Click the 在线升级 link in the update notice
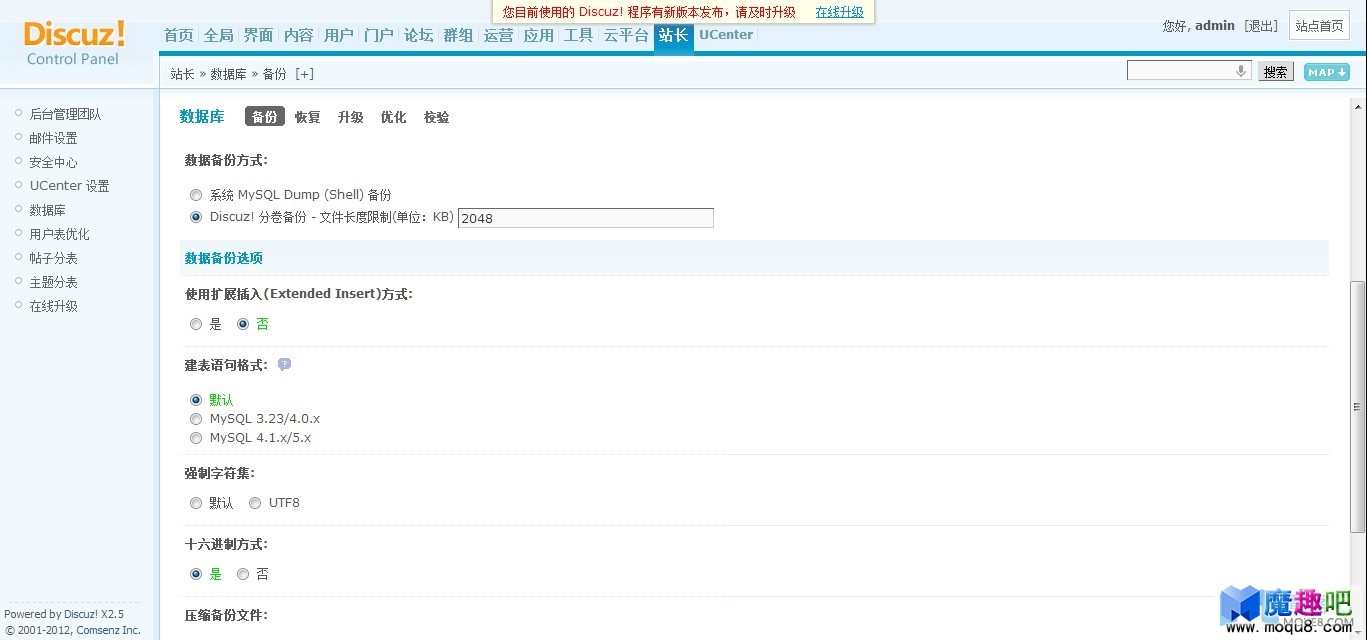The image size is (1367, 640). [x=839, y=12]
